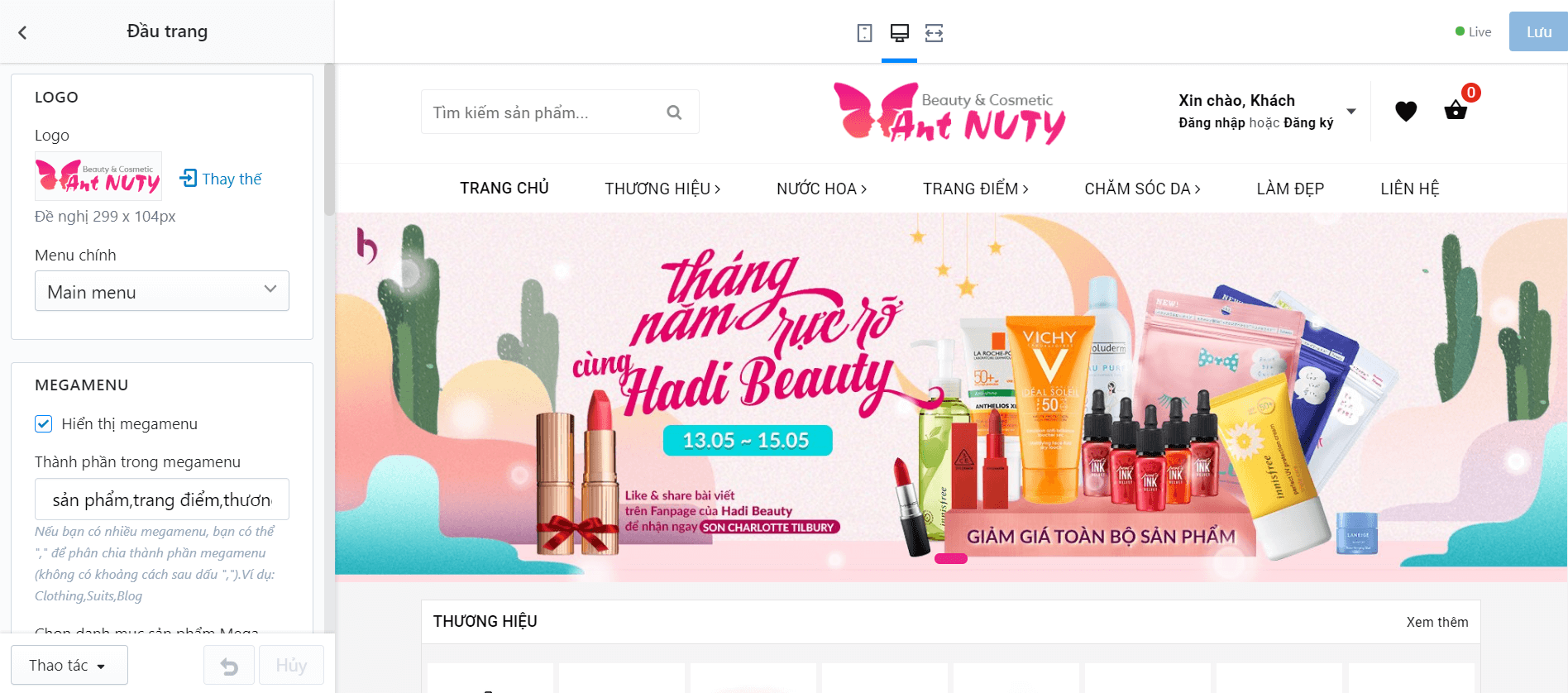The image size is (1568, 693).
Task: Expand the Thao tác dropdown
Action: point(69,666)
